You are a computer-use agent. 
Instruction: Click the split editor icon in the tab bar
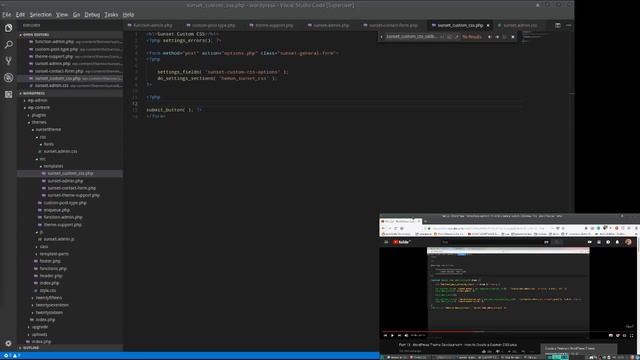pyautogui.click(x=558, y=25)
